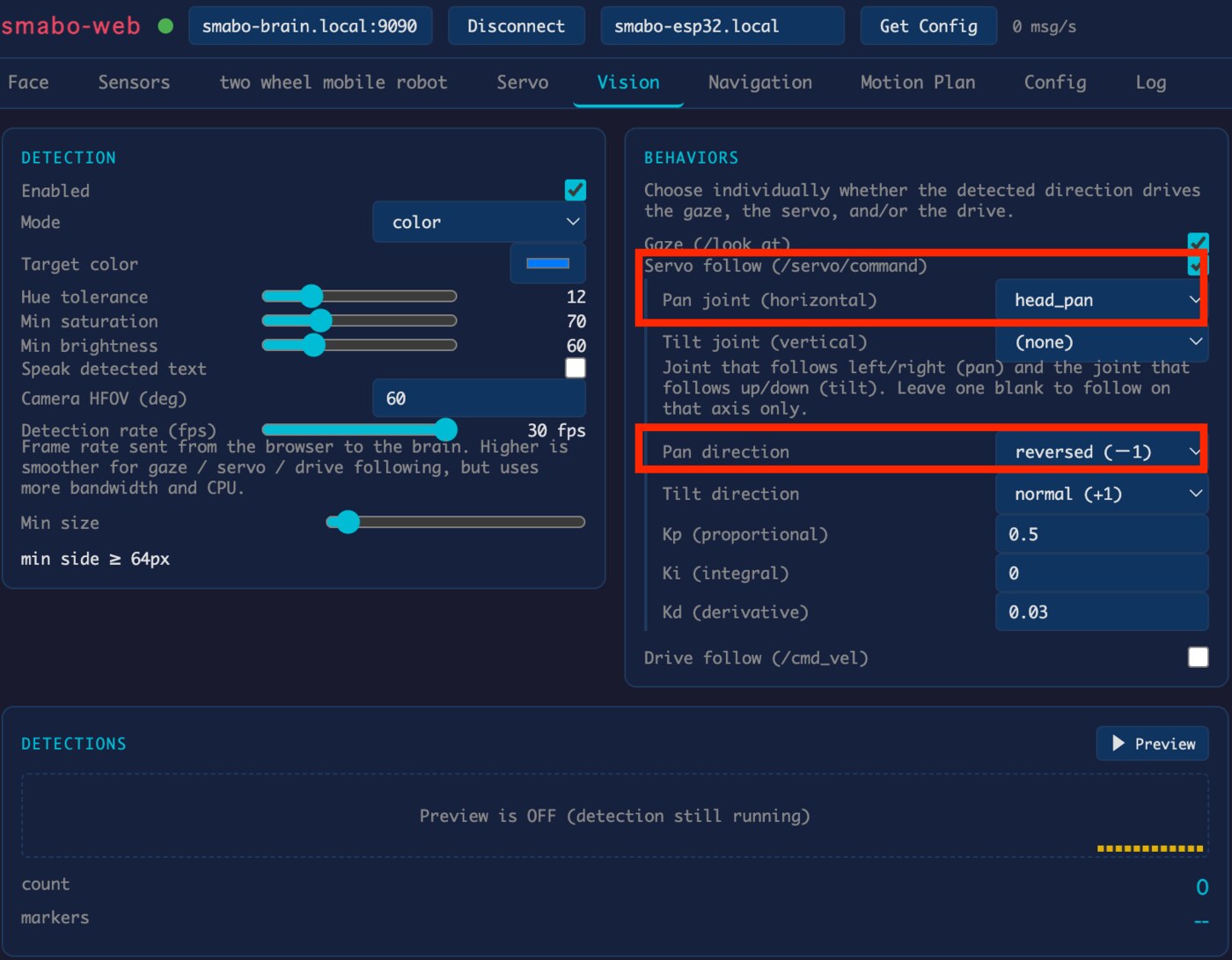Open the detection Mode dropdown
The height and width of the screenshot is (960, 1232).
tap(479, 223)
